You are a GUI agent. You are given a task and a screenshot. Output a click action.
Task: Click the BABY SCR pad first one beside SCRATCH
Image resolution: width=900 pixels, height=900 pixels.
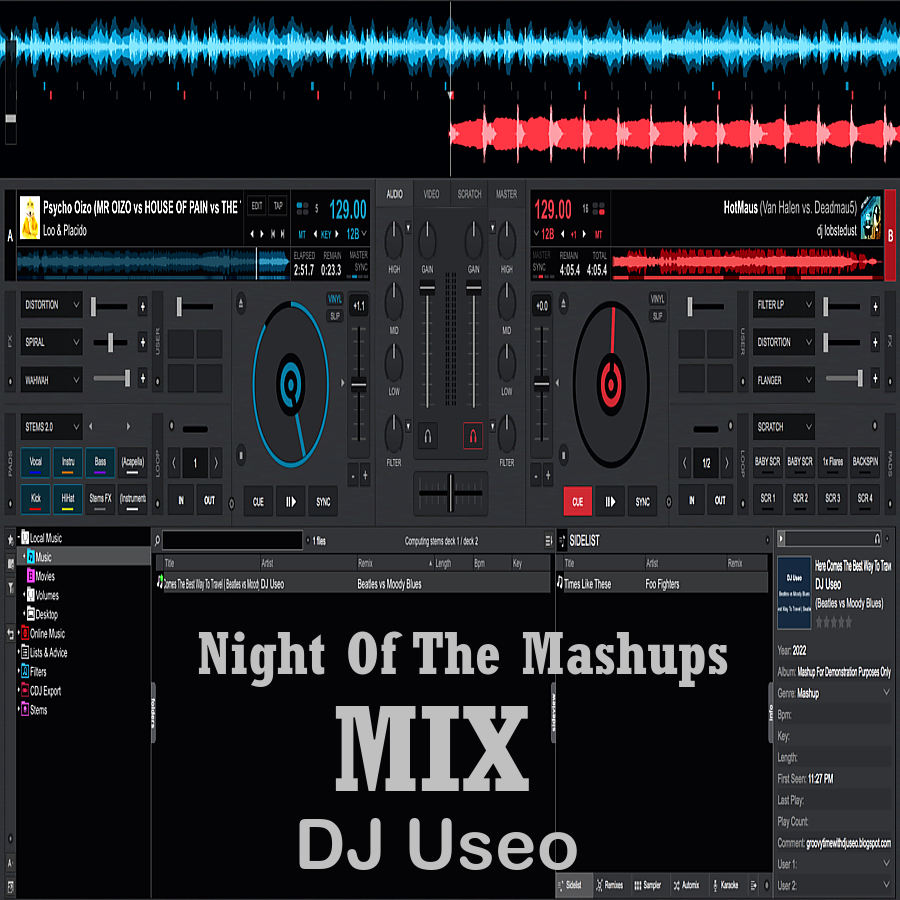pos(767,463)
